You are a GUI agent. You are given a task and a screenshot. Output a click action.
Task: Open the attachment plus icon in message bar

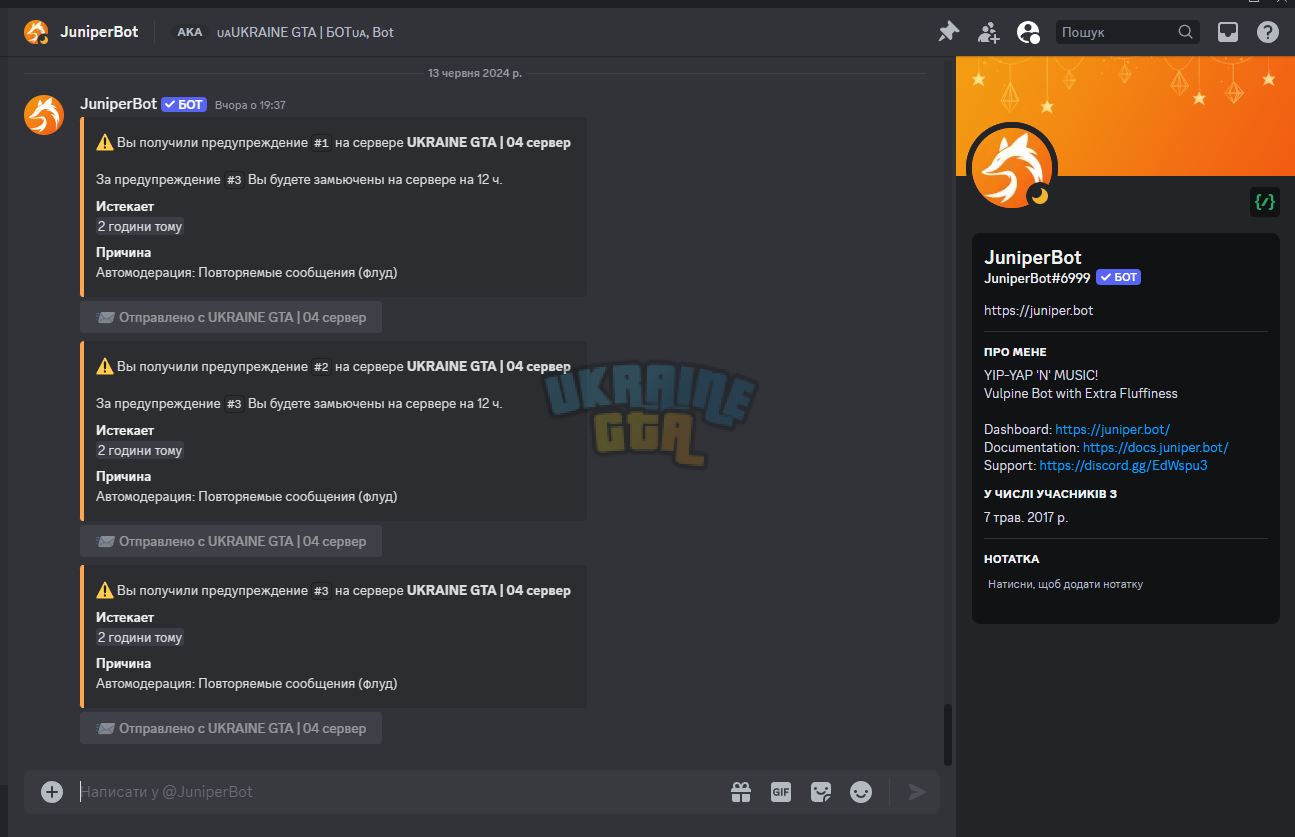pos(52,792)
